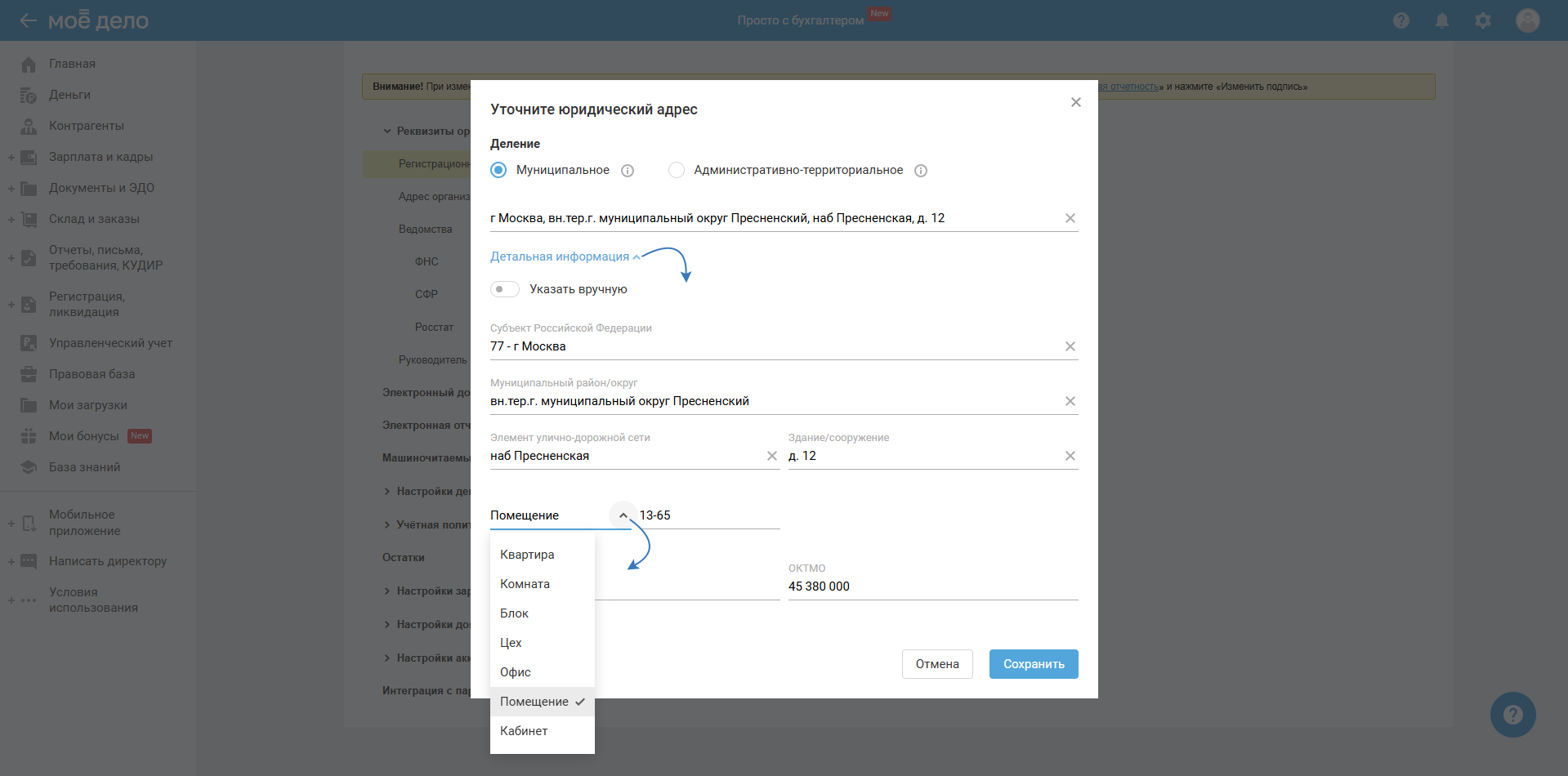The image size is (1568, 776).
Task: Clear the наб Пресненская street field
Action: [x=772, y=456]
